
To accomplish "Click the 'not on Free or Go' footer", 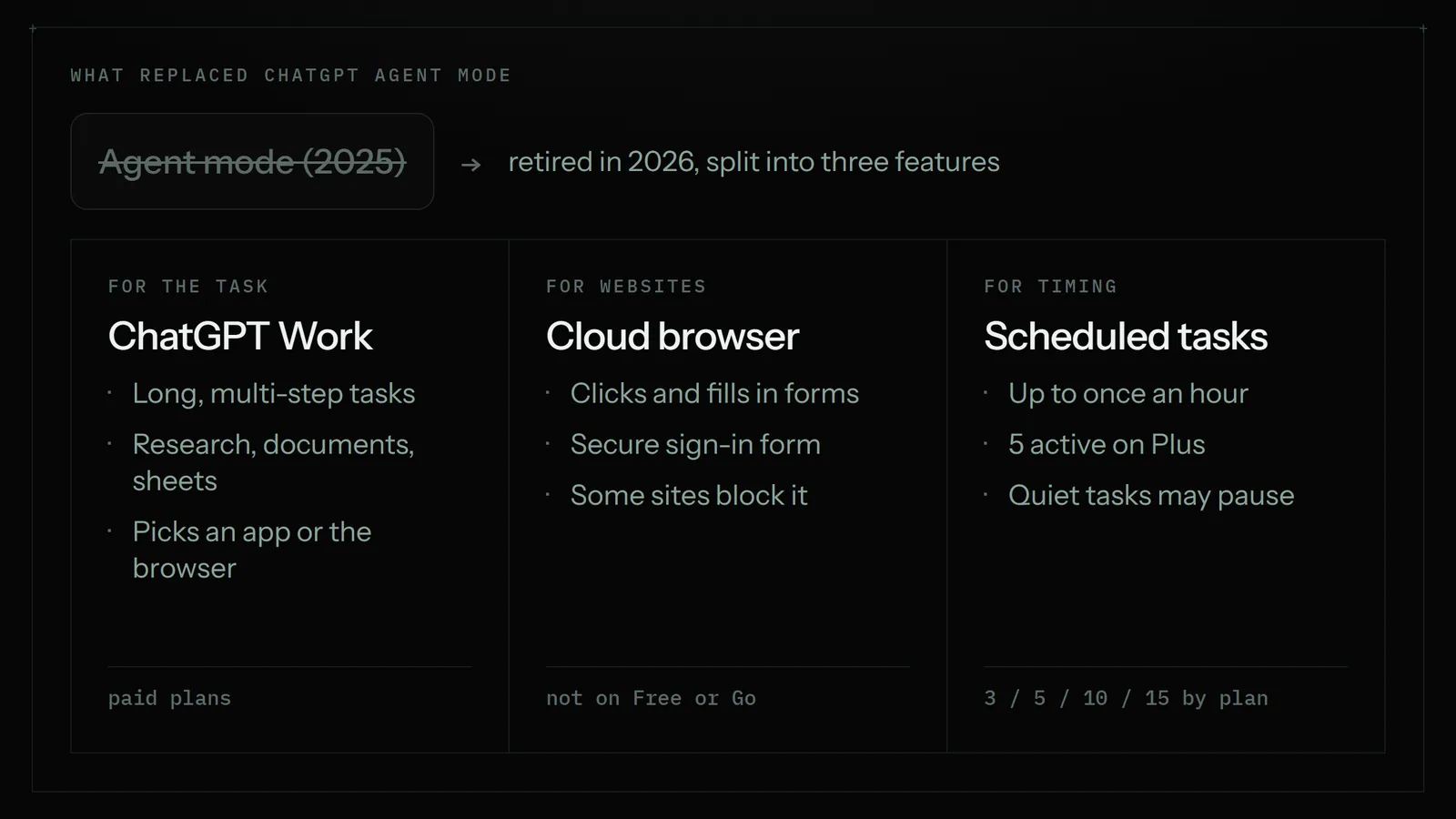I will click(x=651, y=698).
